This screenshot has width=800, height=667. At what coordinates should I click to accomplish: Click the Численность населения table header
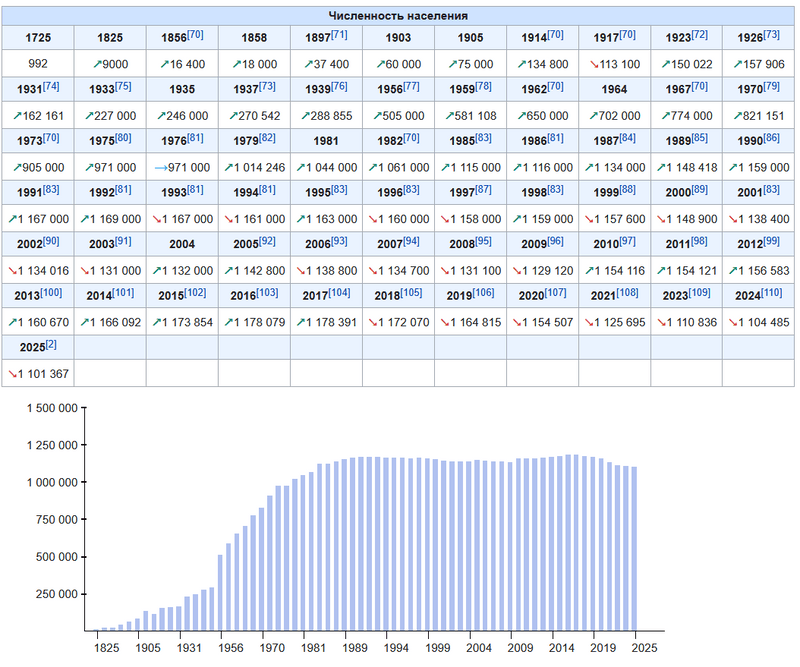(x=399, y=16)
